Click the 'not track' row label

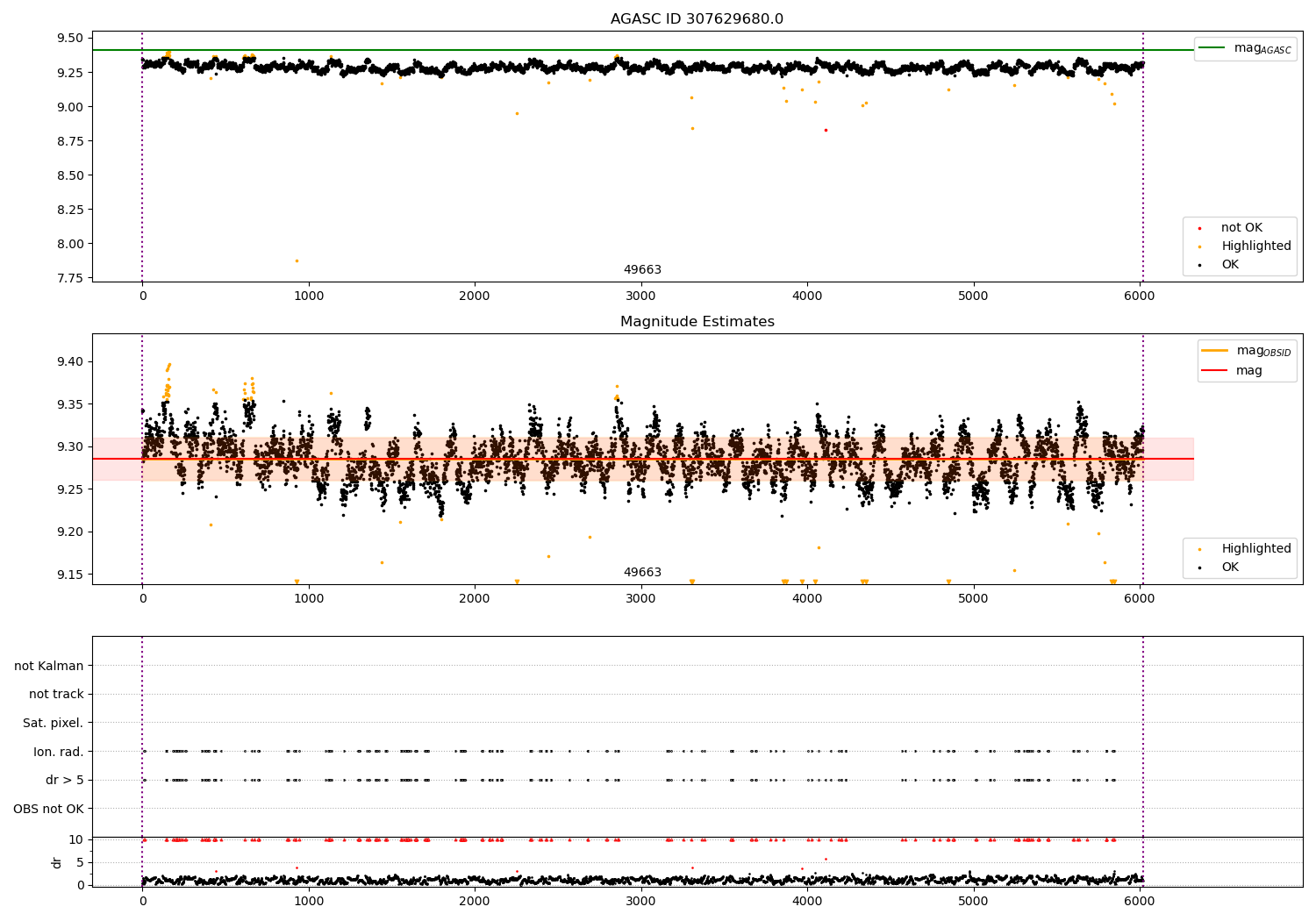pyautogui.click(x=56, y=695)
